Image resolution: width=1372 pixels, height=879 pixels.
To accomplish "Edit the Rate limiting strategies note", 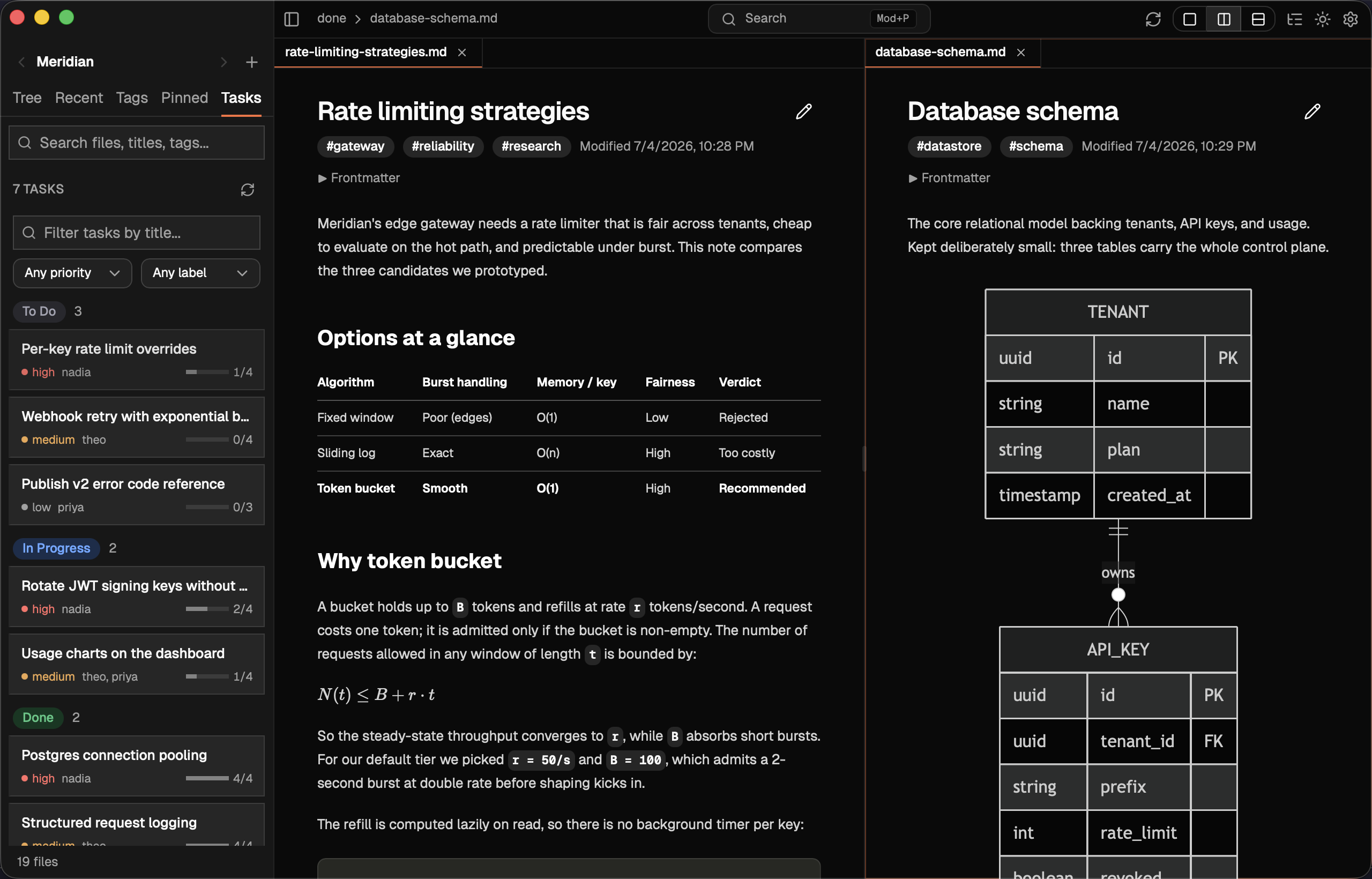I will (x=803, y=111).
